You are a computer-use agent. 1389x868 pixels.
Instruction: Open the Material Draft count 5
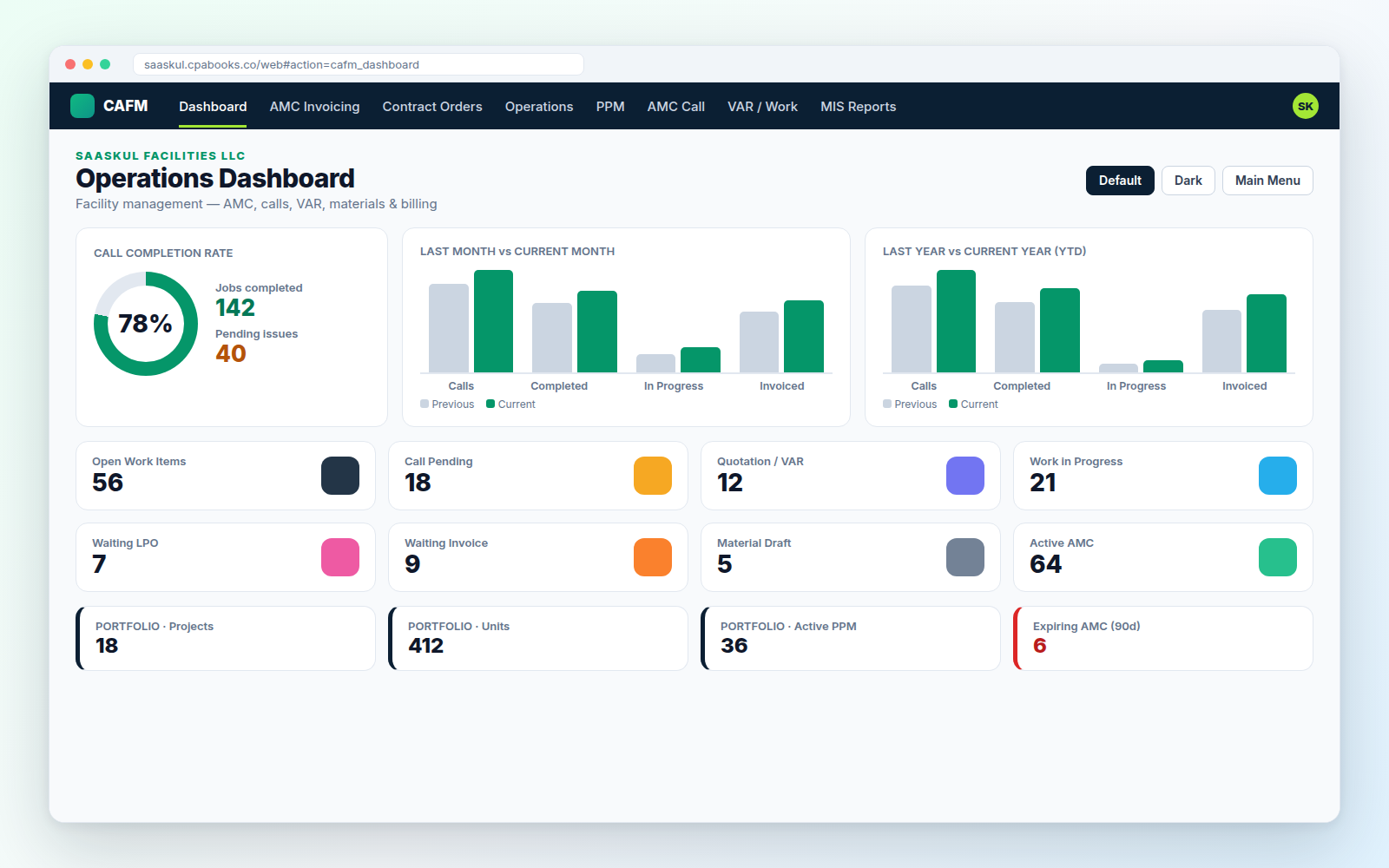(x=725, y=564)
